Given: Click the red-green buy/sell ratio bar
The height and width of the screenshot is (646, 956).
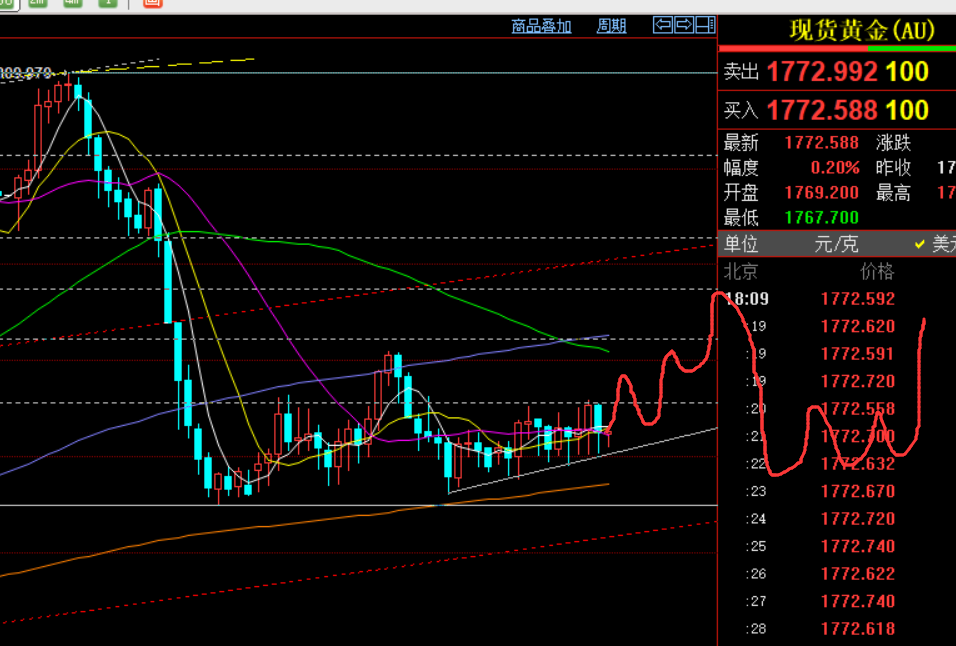Looking at the screenshot, I should point(837,49).
